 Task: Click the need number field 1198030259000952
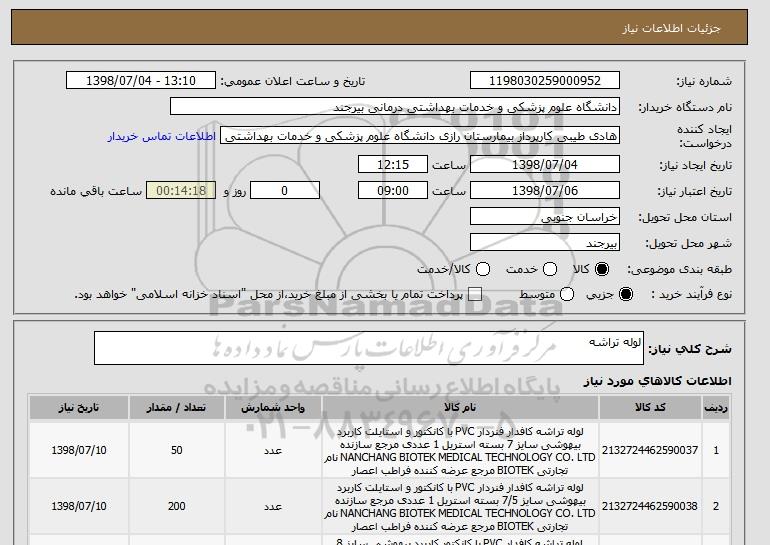tap(545, 81)
